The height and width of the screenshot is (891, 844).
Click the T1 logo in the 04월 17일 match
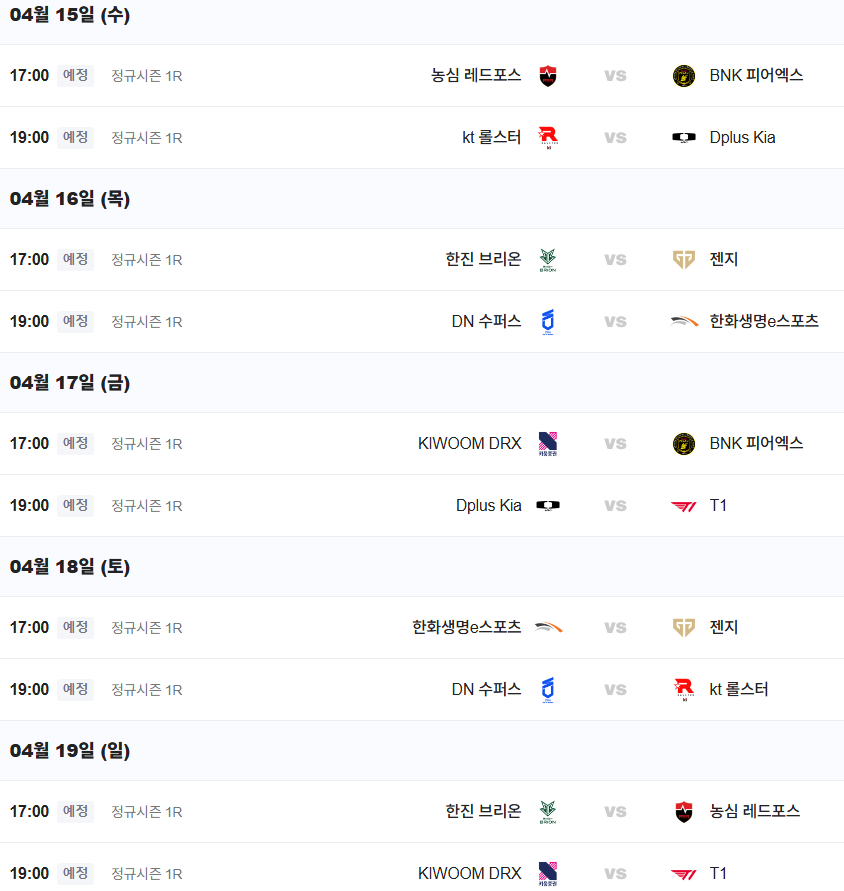point(684,506)
